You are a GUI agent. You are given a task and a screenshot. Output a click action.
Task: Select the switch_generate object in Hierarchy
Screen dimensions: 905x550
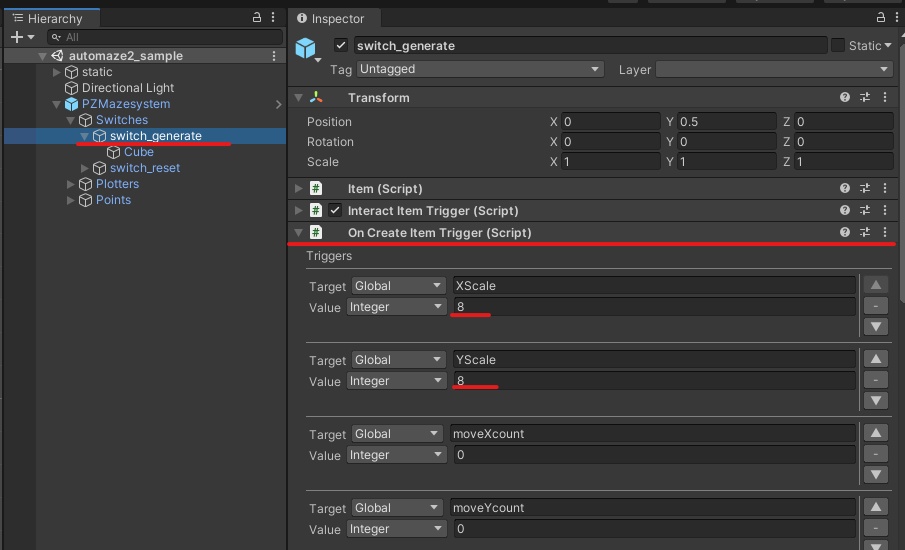(x=155, y=136)
